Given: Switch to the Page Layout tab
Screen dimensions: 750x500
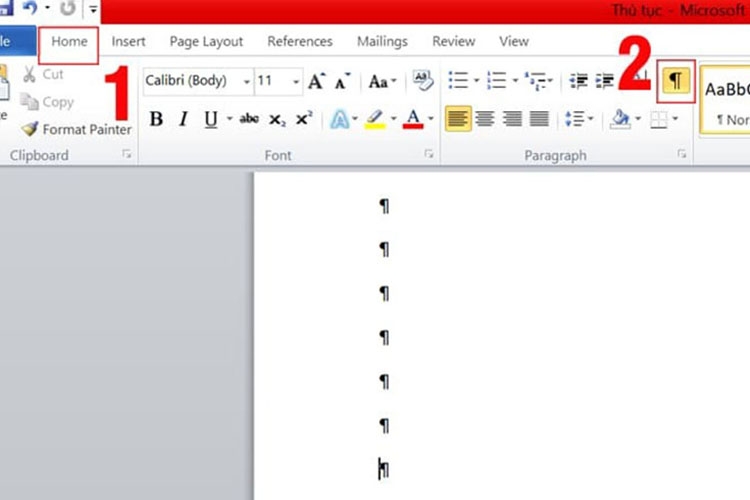Looking at the screenshot, I should 206,42.
